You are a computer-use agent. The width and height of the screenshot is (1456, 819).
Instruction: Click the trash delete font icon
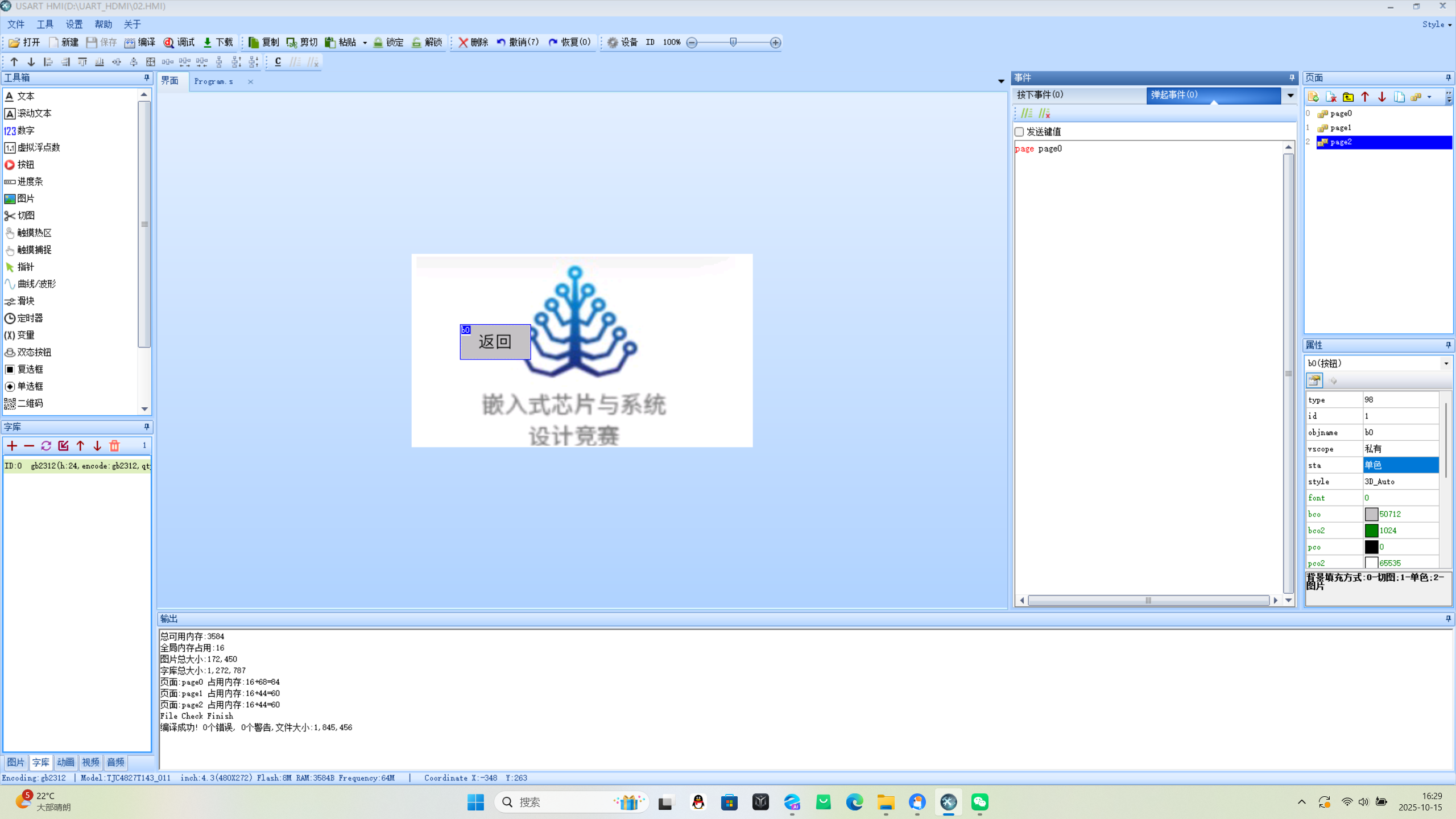click(114, 446)
